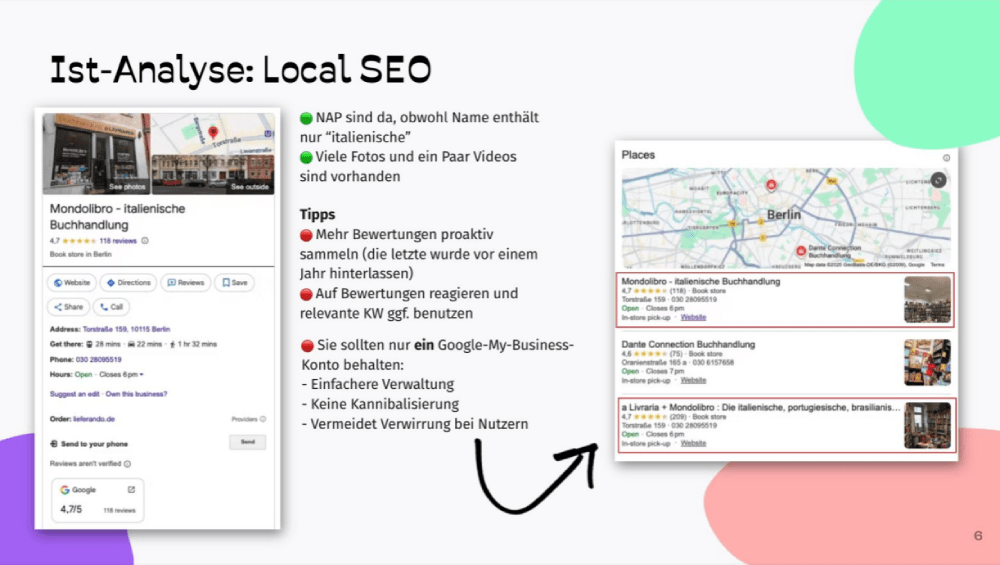Click the Directions button
This screenshot has width=1000, height=565.
128,282
